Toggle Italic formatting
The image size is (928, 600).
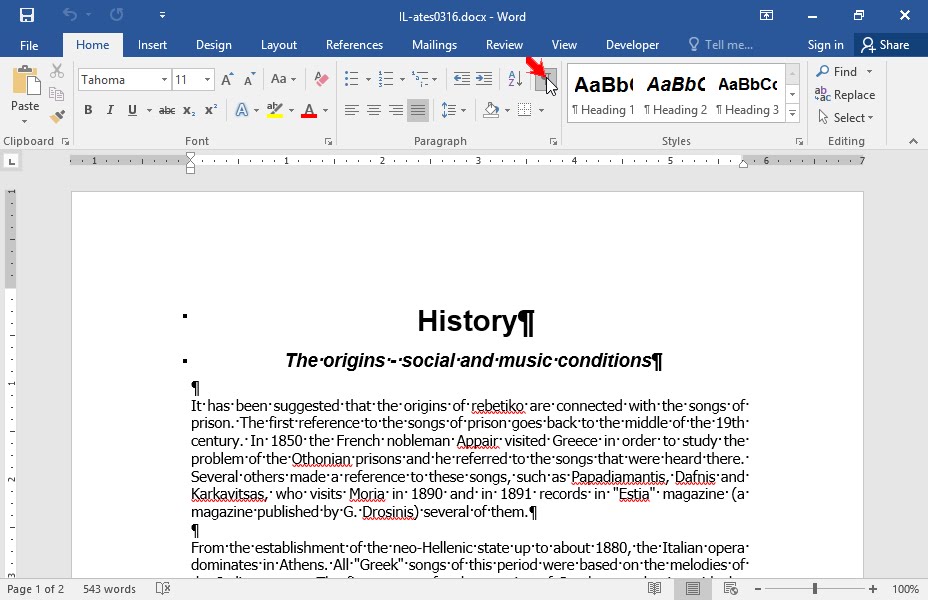click(x=110, y=110)
